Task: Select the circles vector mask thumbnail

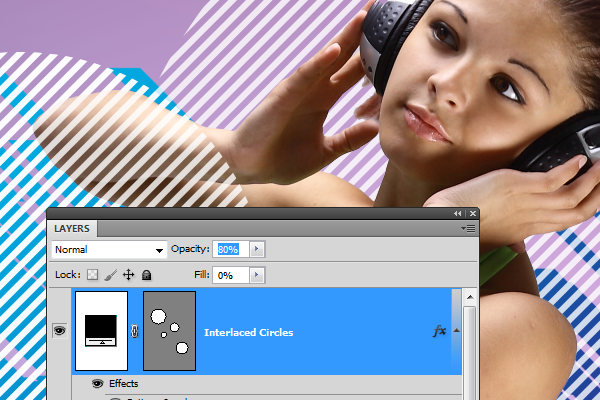Action: coord(169,331)
